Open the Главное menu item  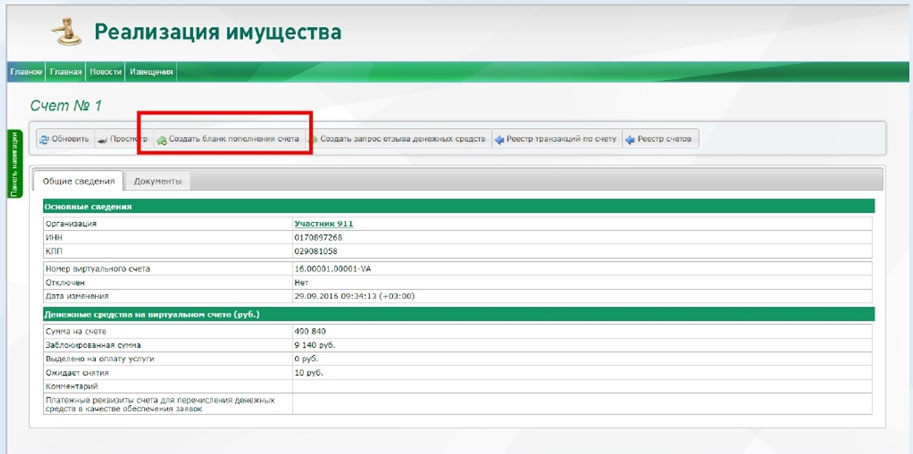click(26, 72)
